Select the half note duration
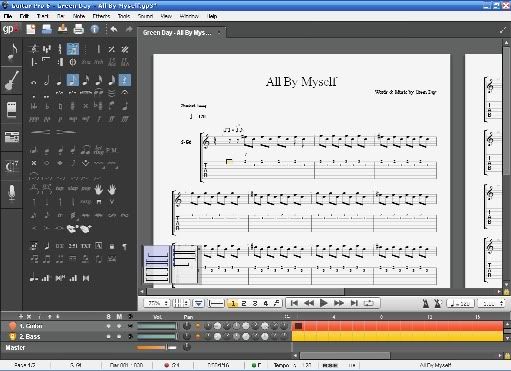The image size is (511, 371). (x=47, y=80)
